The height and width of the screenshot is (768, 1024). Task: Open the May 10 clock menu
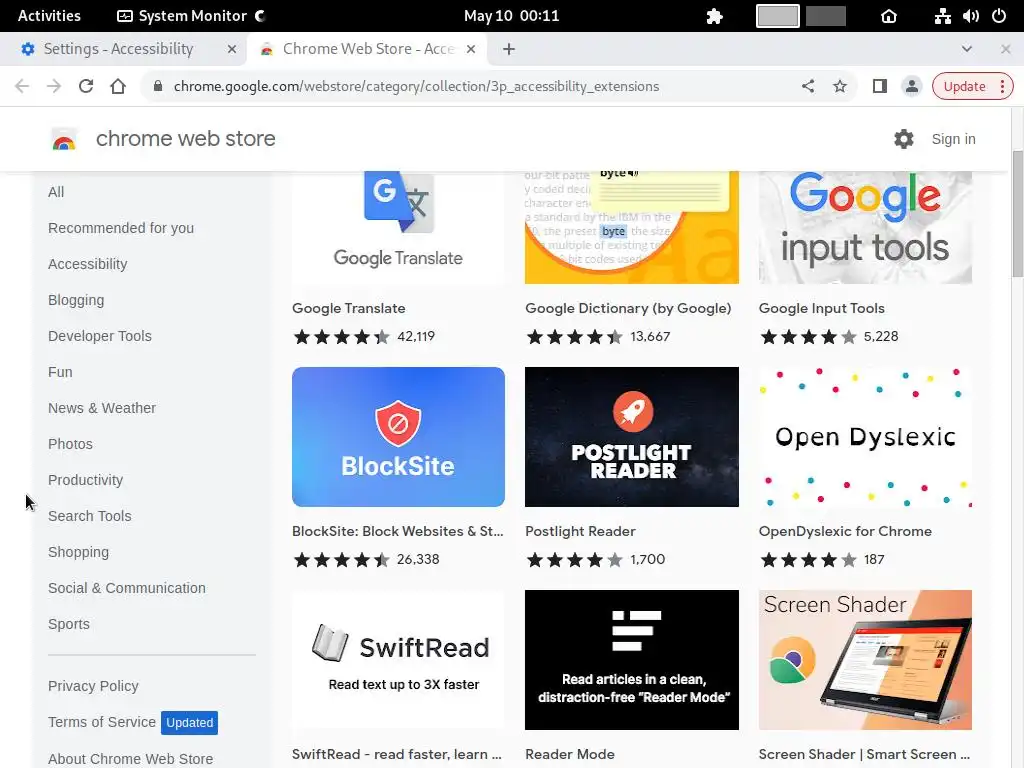click(511, 16)
